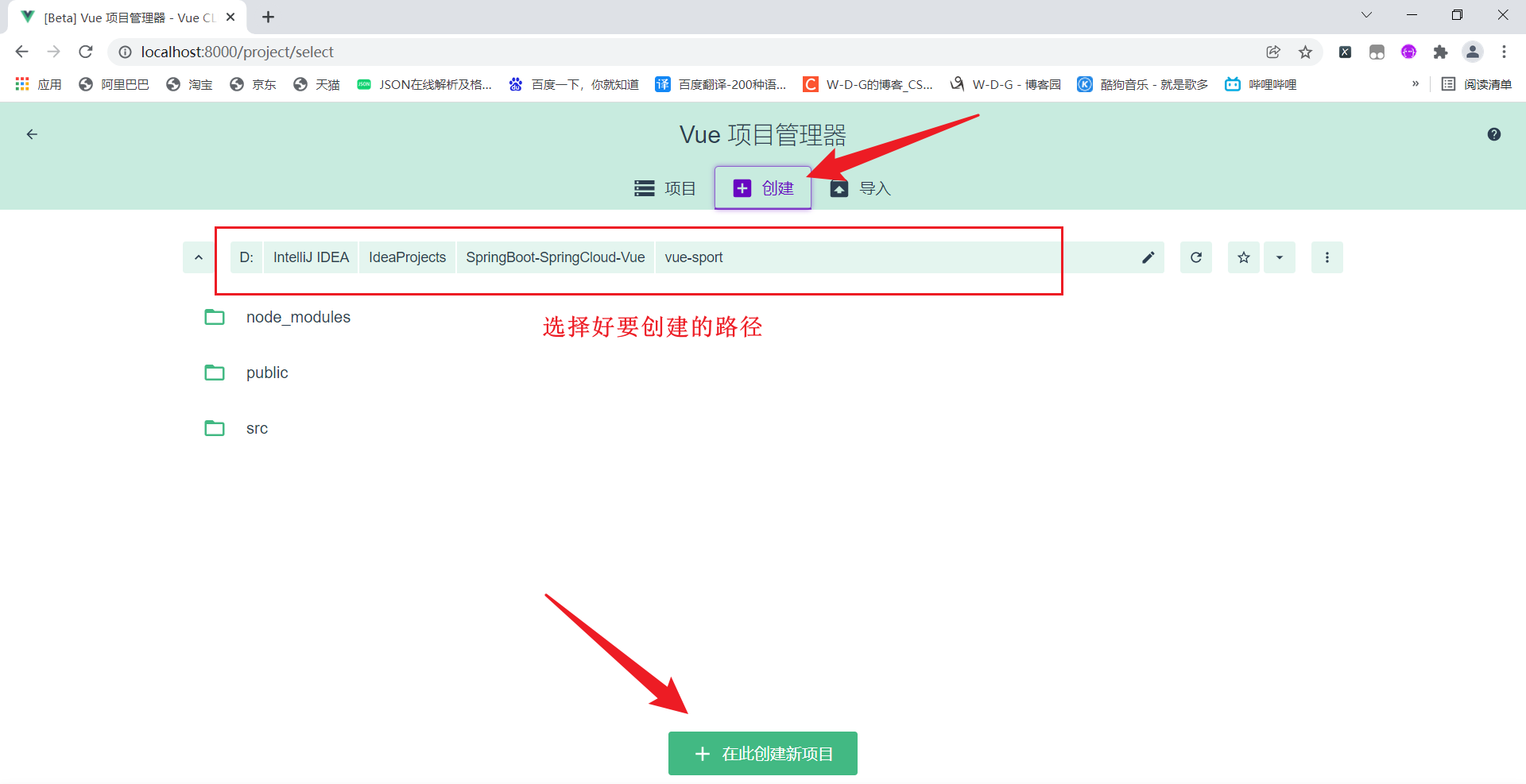The height and width of the screenshot is (784, 1526).
Task: Refresh the current folder listing
Action: pos(1195,257)
